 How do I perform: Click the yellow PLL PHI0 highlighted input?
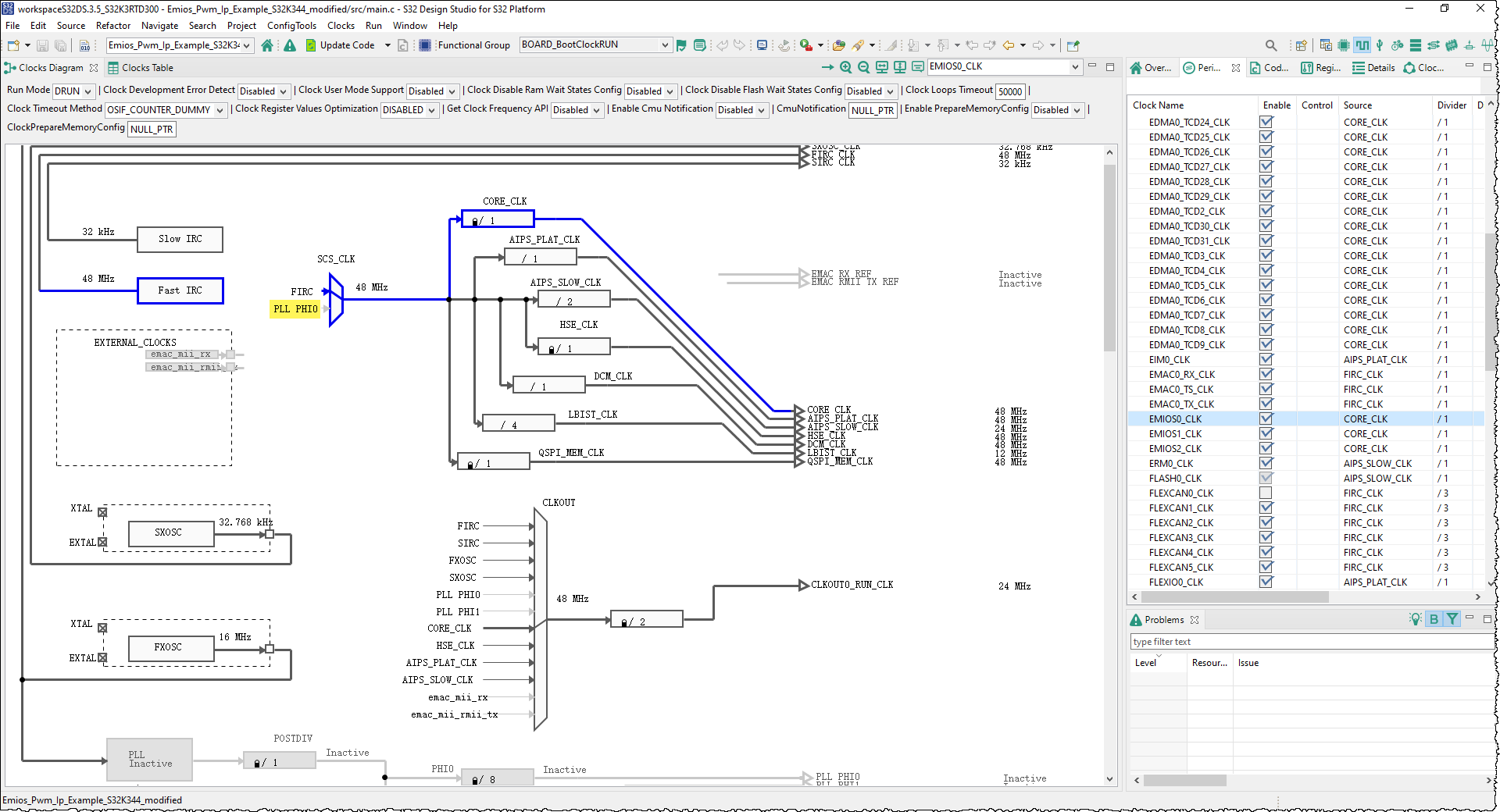tap(295, 309)
